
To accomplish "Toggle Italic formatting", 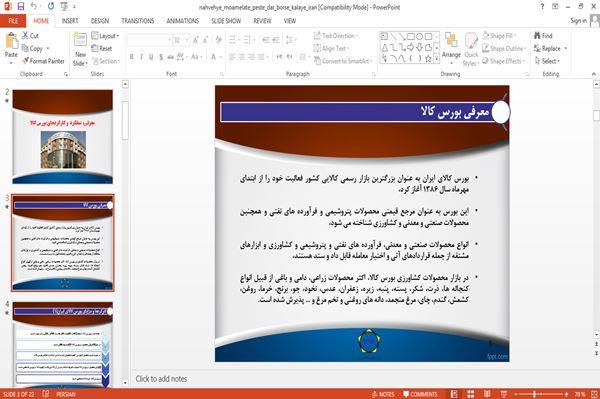I will [141, 57].
